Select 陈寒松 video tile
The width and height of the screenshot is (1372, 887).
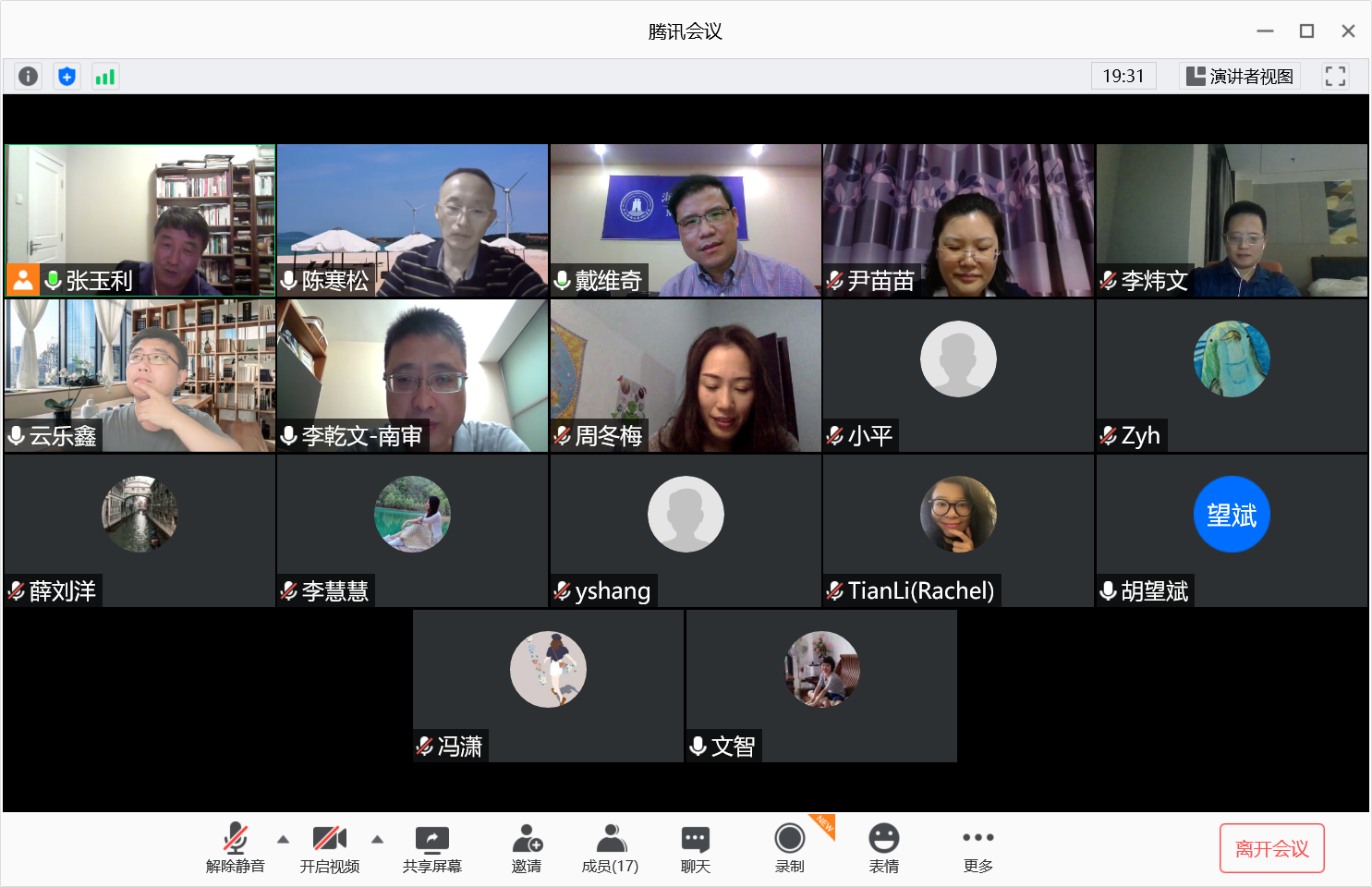(413, 220)
